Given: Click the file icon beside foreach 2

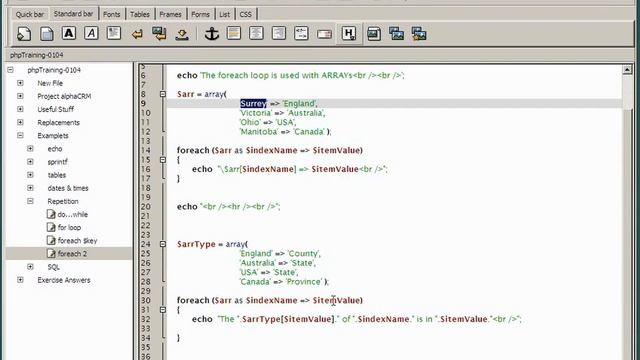Looking at the screenshot, I should tap(51, 253).
